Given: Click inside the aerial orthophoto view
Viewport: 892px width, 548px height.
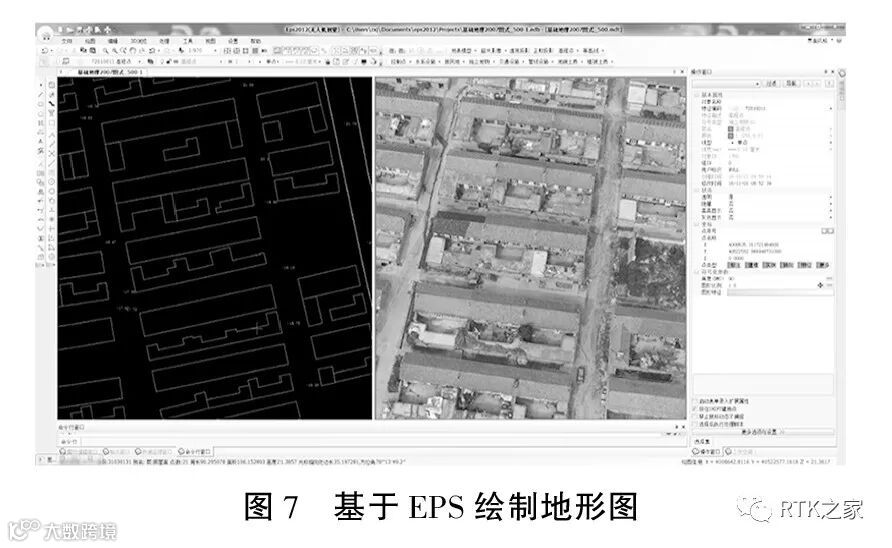Looking at the screenshot, I should pyautogui.click(x=530, y=248).
